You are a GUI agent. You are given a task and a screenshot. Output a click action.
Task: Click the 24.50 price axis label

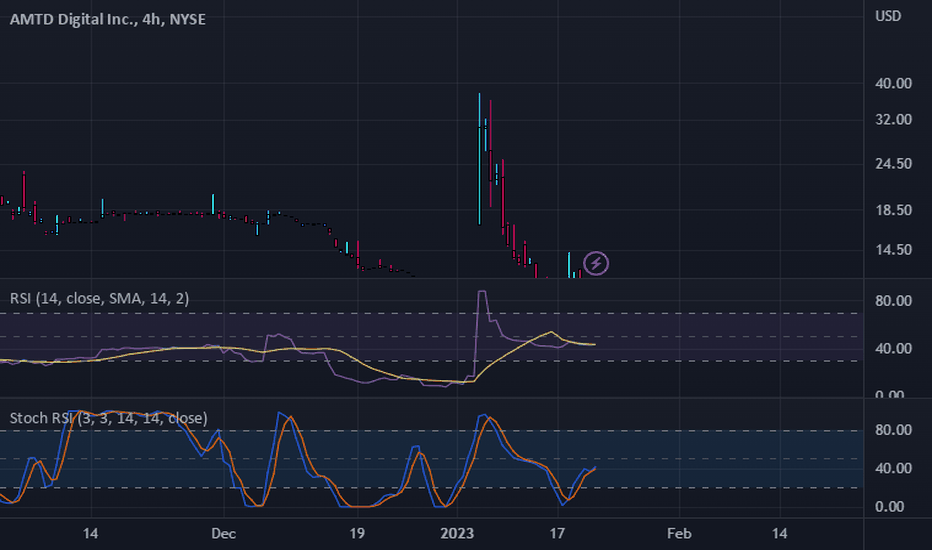point(893,164)
